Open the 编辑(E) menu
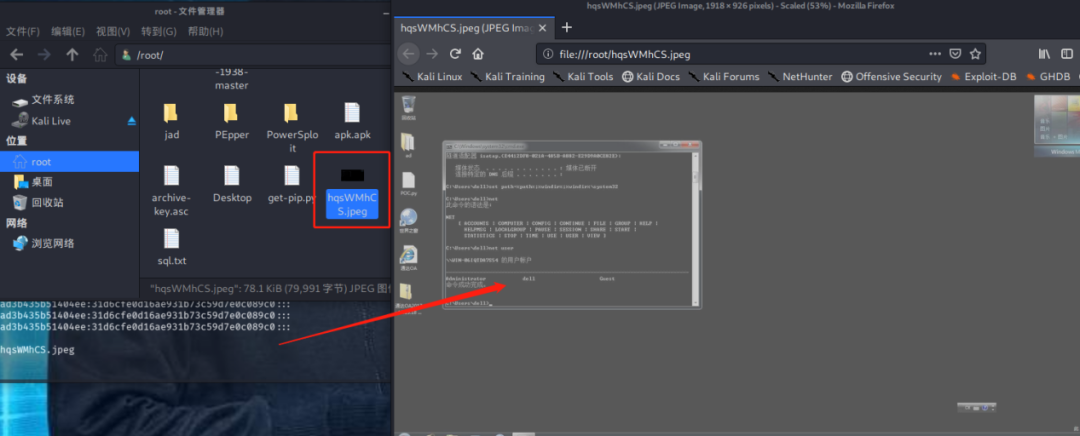Screen dimensions: 1080x436 68,32
